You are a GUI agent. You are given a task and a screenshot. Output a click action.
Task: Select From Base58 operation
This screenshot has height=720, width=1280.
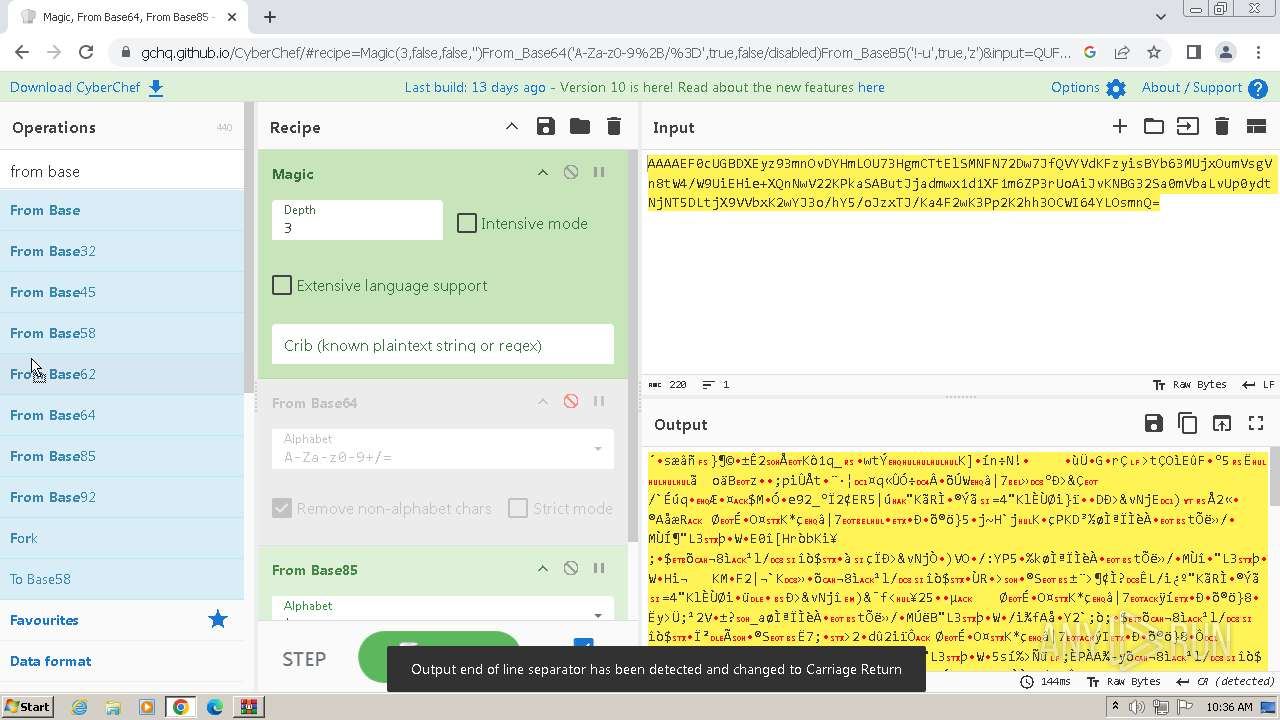click(122, 333)
